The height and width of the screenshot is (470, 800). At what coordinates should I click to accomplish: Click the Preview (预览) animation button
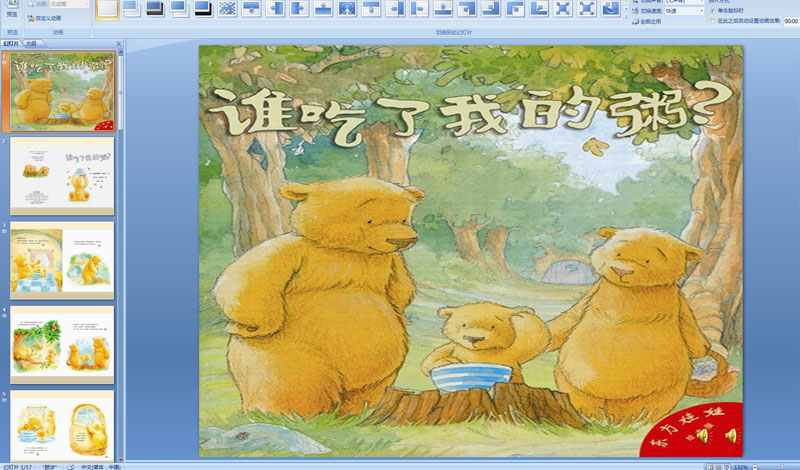[x=11, y=9]
